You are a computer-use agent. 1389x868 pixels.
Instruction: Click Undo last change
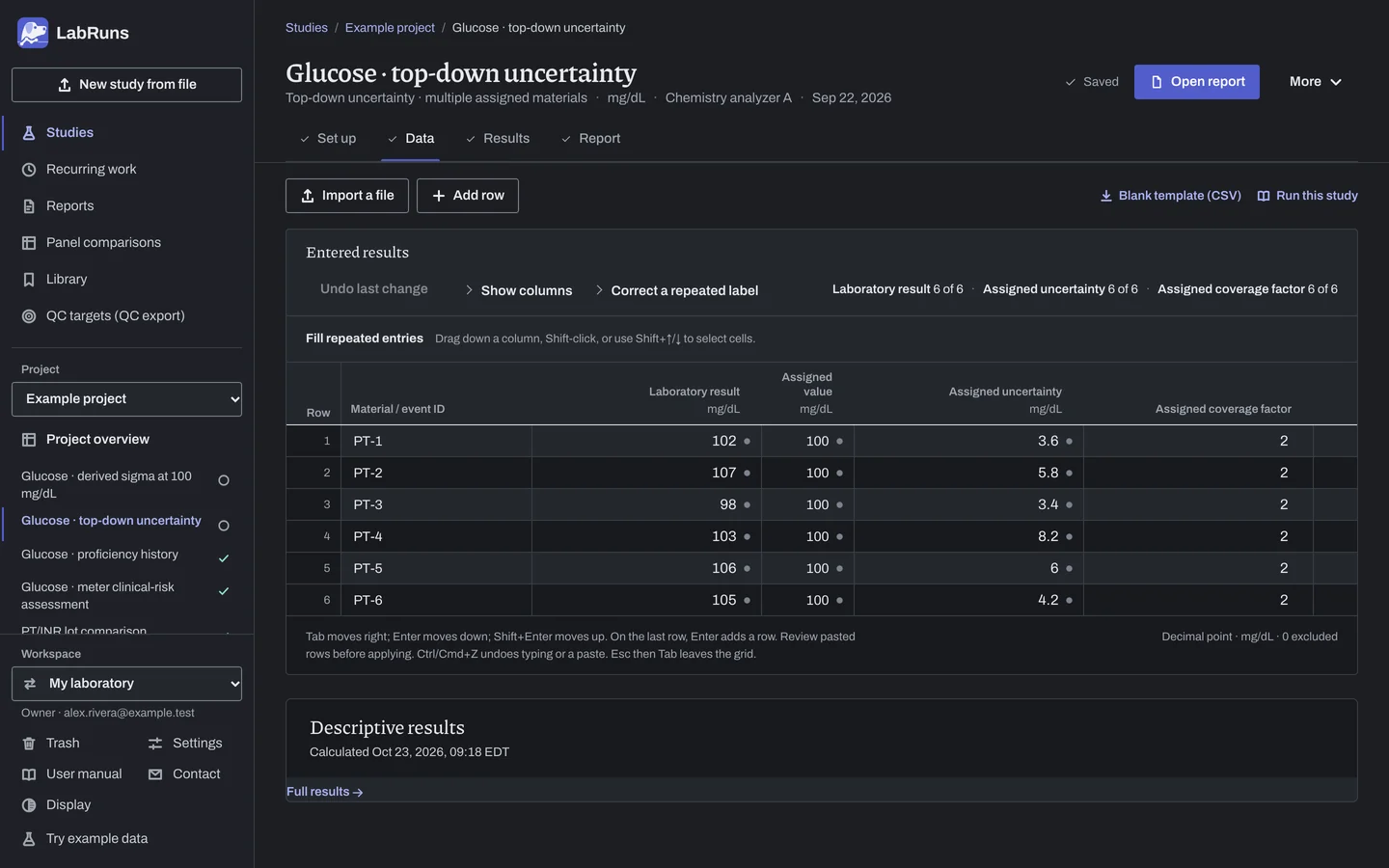point(374,289)
